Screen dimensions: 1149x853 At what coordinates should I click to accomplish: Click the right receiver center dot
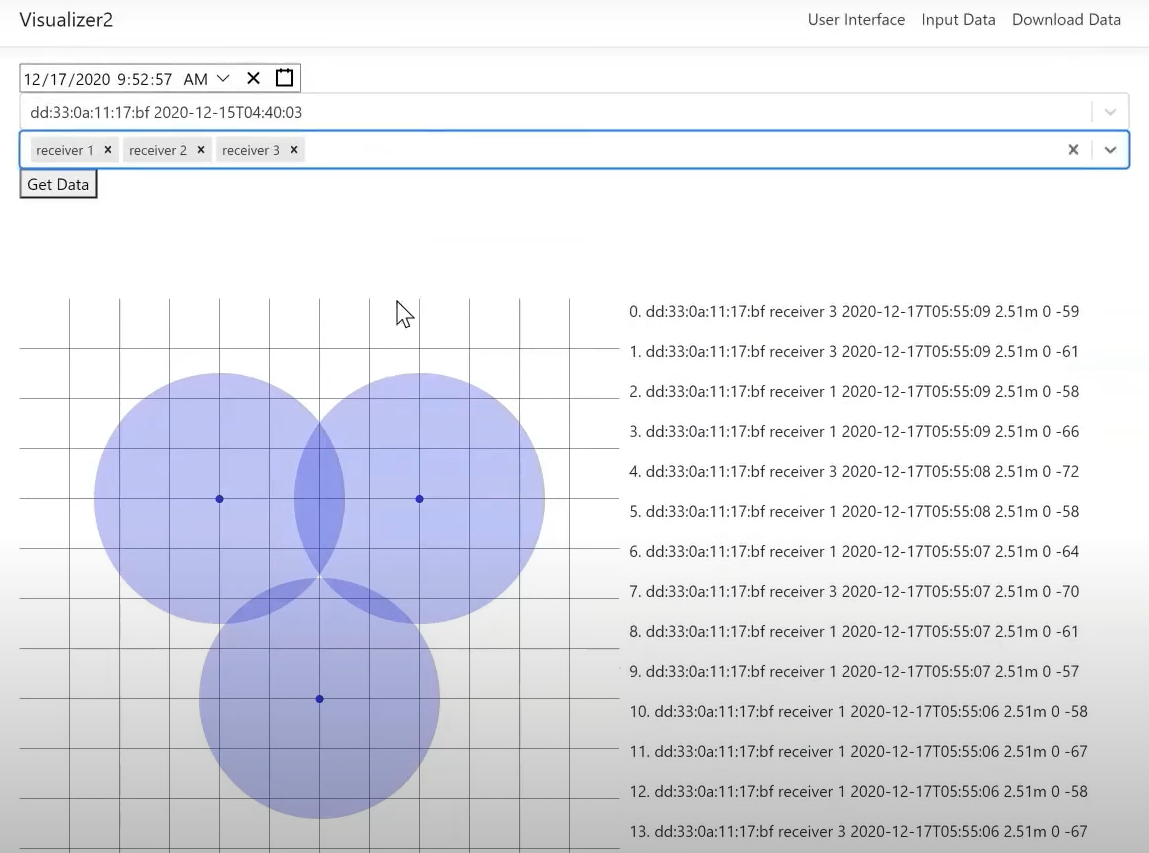419,499
